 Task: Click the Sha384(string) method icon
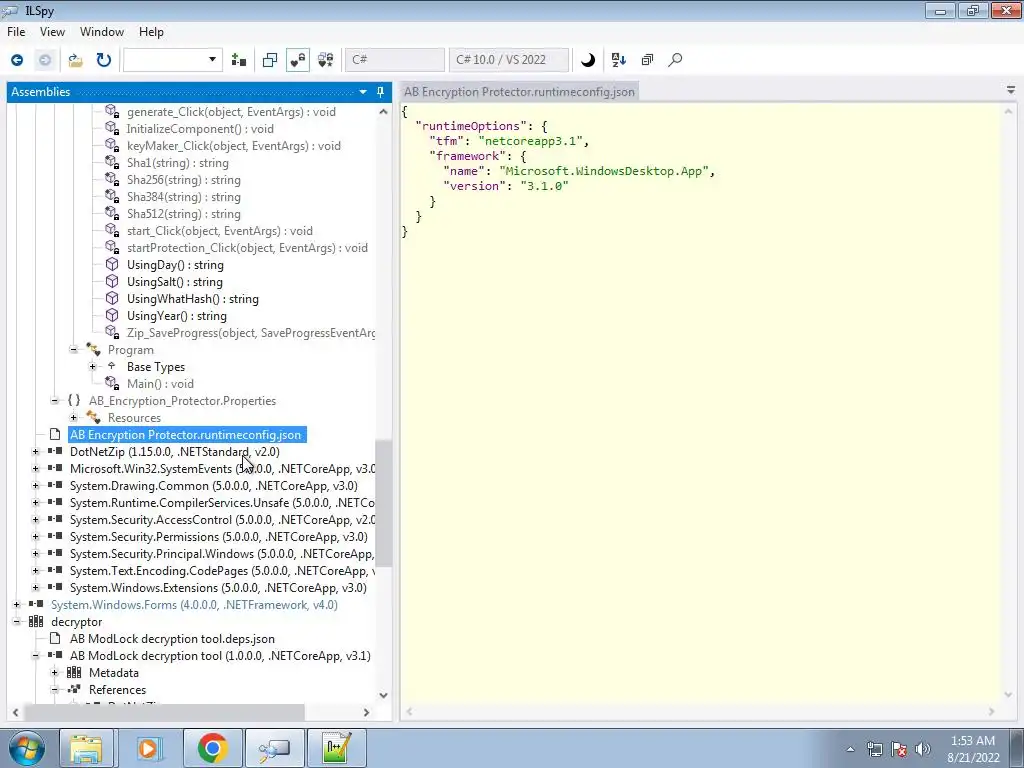112,197
